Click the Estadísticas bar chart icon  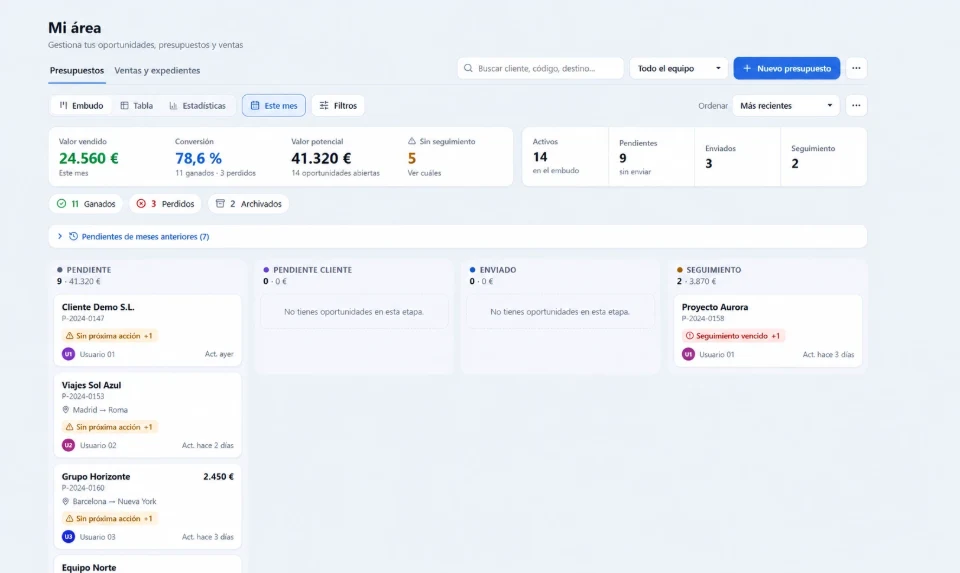coord(173,105)
